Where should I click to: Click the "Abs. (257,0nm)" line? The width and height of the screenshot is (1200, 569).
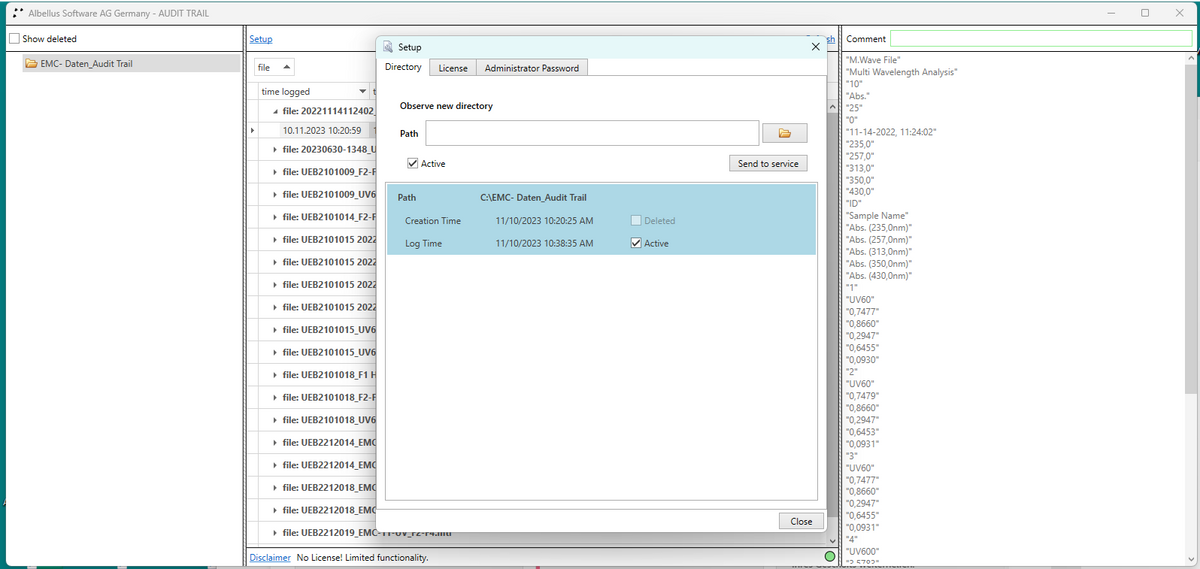pyautogui.click(x=879, y=240)
